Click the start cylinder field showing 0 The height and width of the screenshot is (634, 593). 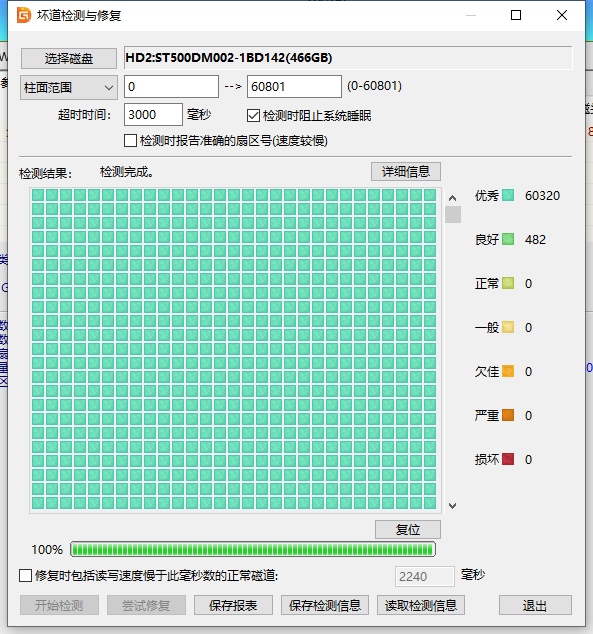pyautogui.click(x=171, y=87)
